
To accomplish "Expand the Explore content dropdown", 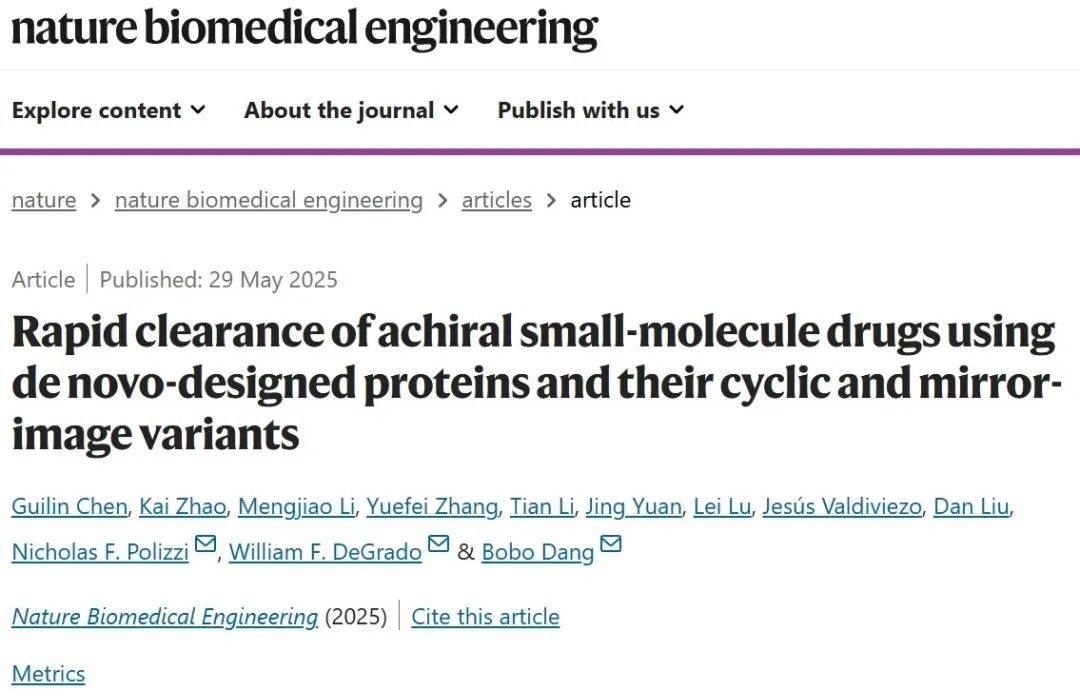I will (109, 110).
